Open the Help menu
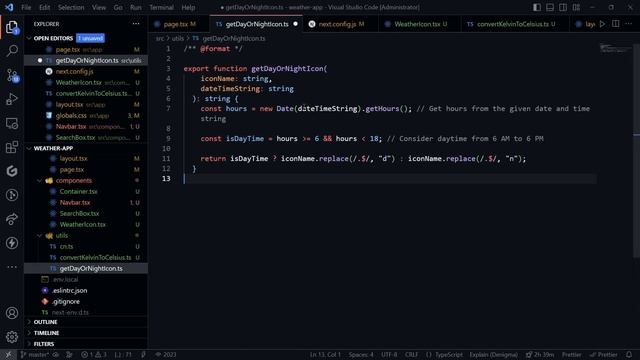This screenshot has height=360, width=640. (x=188, y=7)
